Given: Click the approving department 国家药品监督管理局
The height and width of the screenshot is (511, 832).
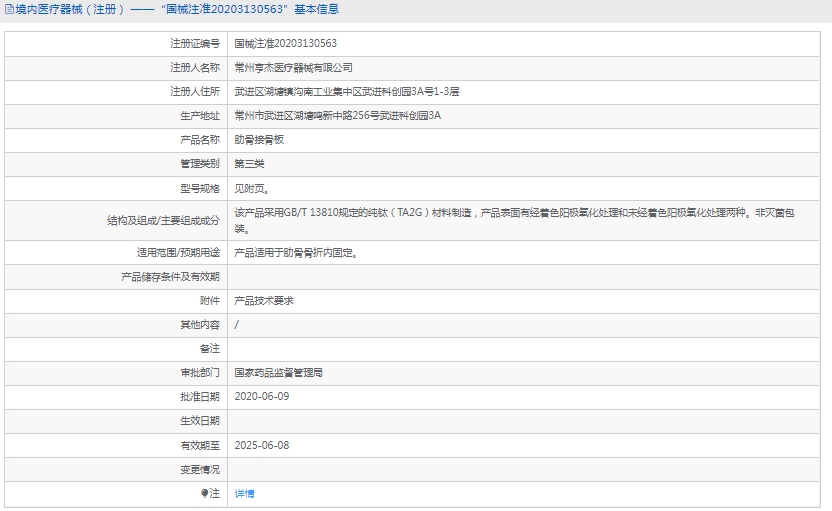Looking at the screenshot, I should [x=279, y=373].
